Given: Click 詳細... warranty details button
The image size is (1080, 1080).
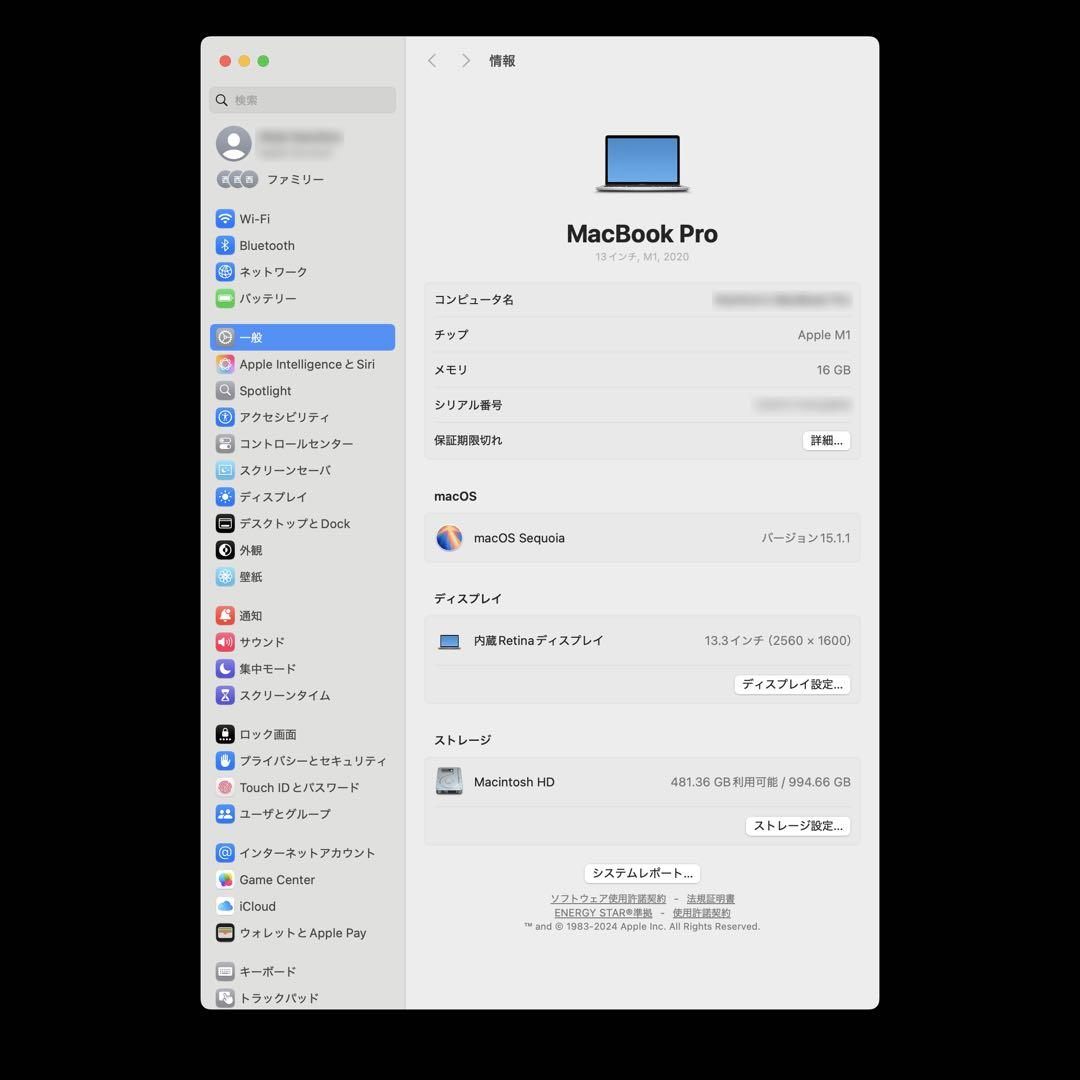Looking at the screenshot, I should [827, 440].
